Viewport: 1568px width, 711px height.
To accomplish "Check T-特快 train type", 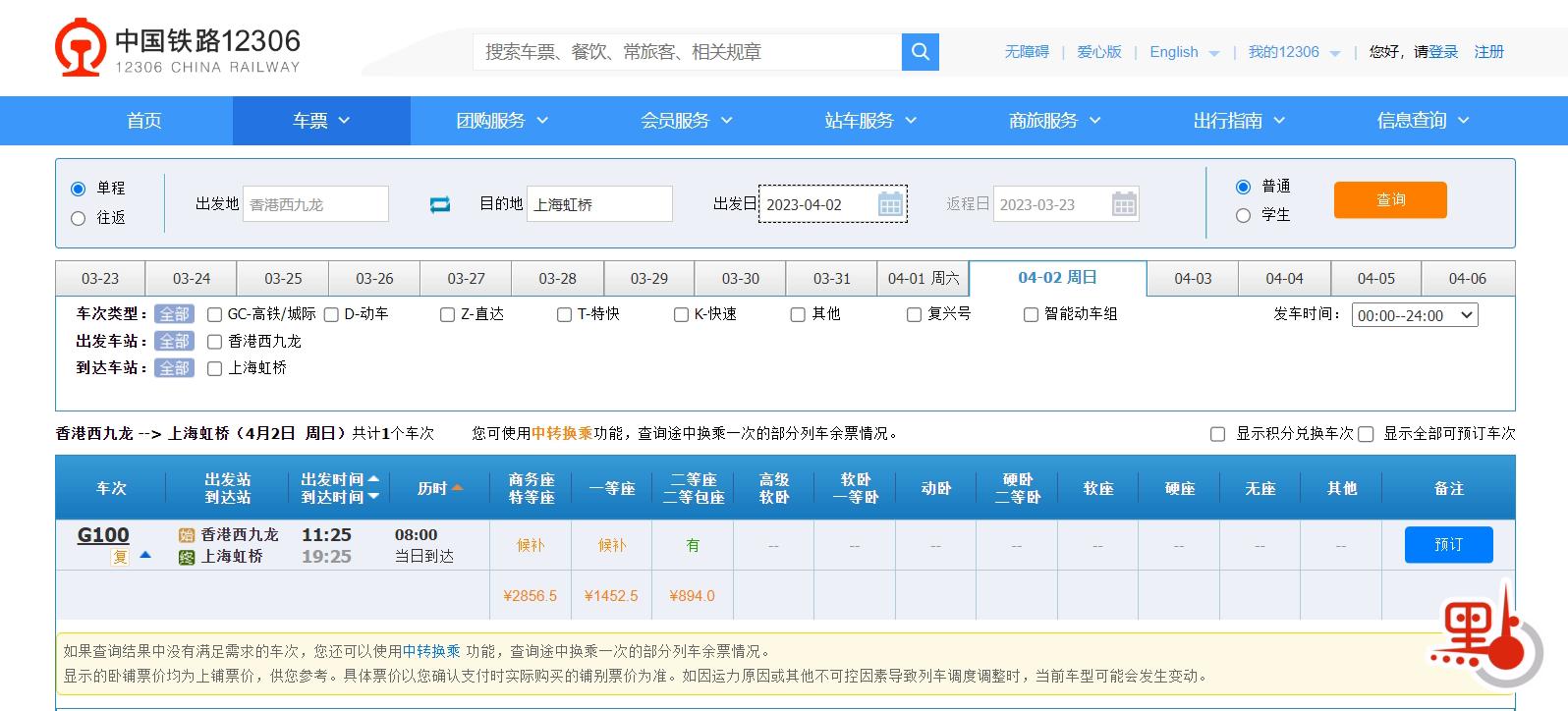I will pos(564,315).
